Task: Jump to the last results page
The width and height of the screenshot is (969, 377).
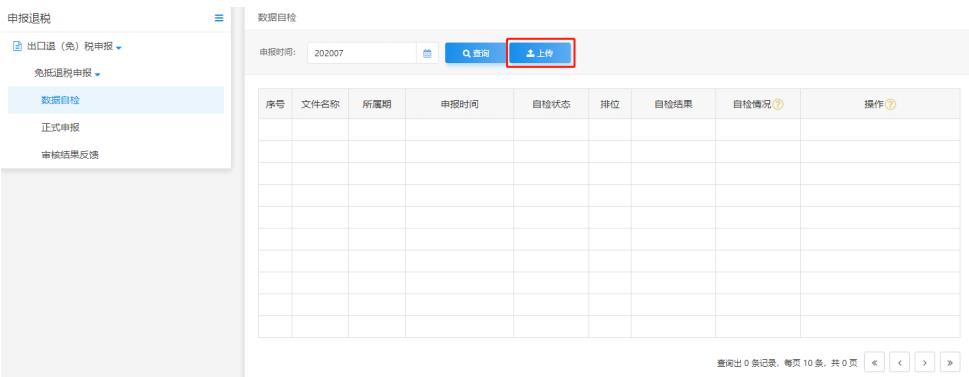Action: [950, 362]
